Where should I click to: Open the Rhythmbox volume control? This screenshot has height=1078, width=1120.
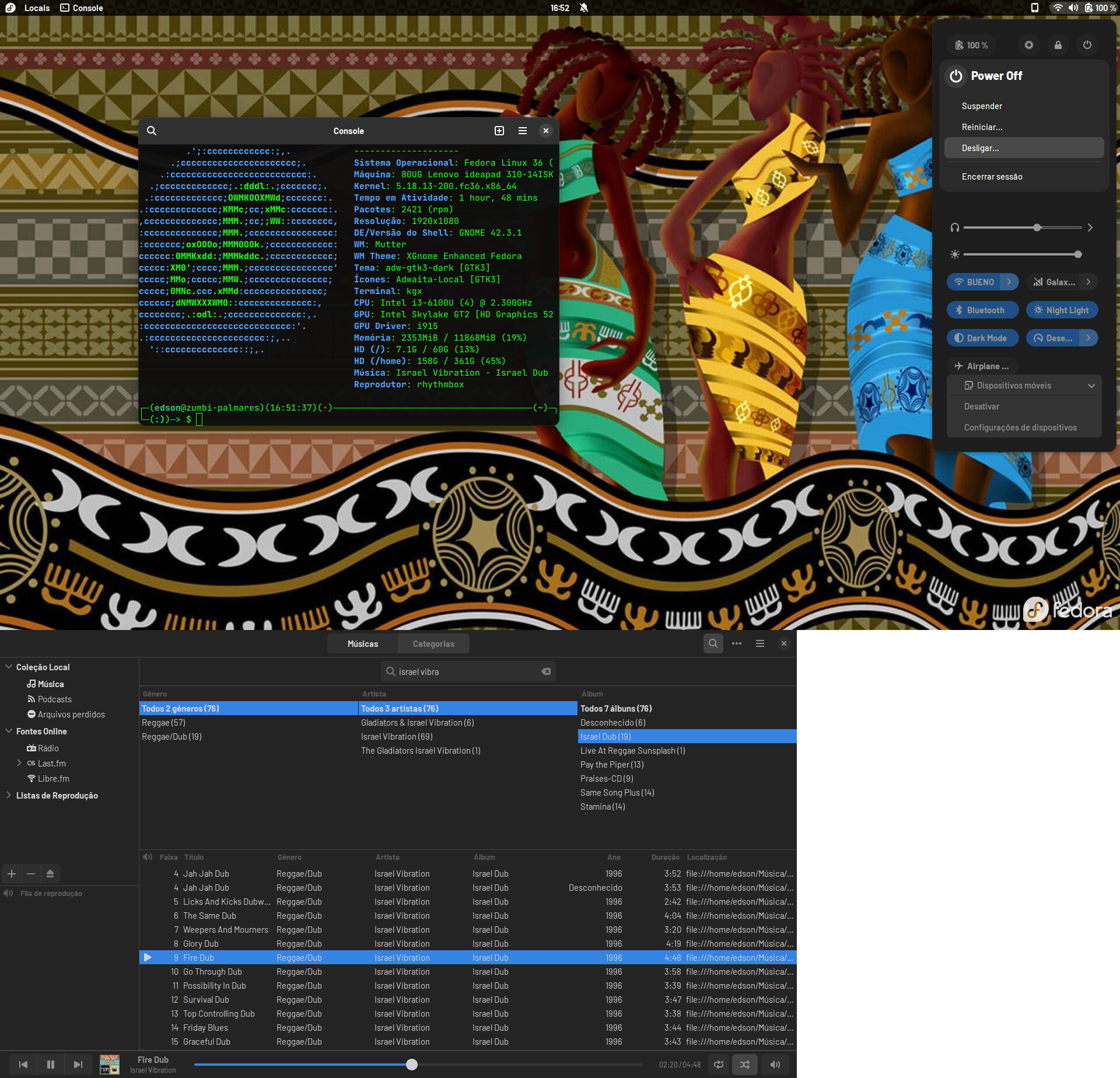tap(775, 1065)
